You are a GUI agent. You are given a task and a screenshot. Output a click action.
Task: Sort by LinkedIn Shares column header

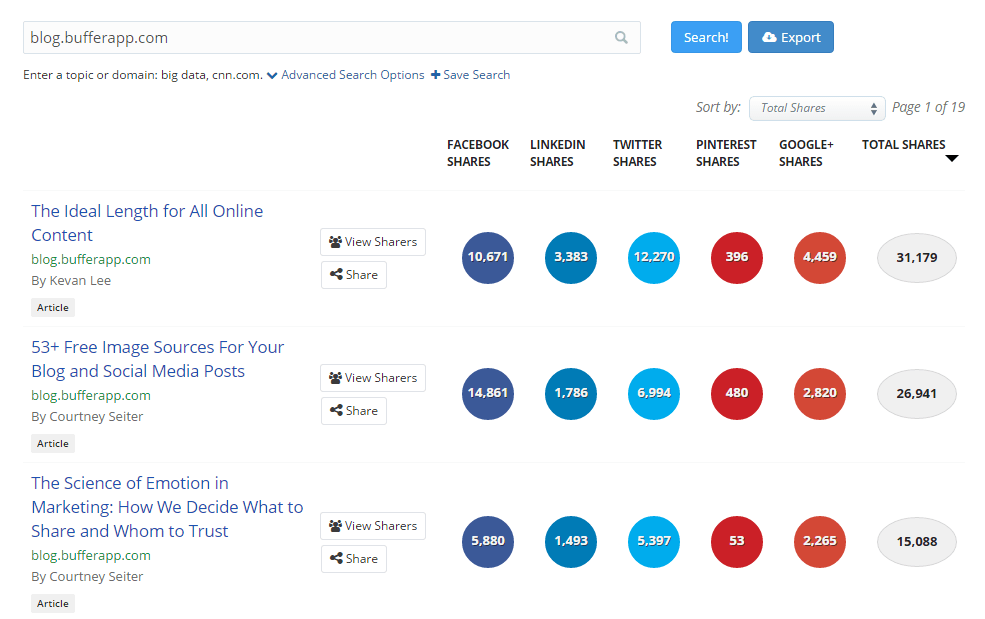pyautogui.click(x=557, y=153)
